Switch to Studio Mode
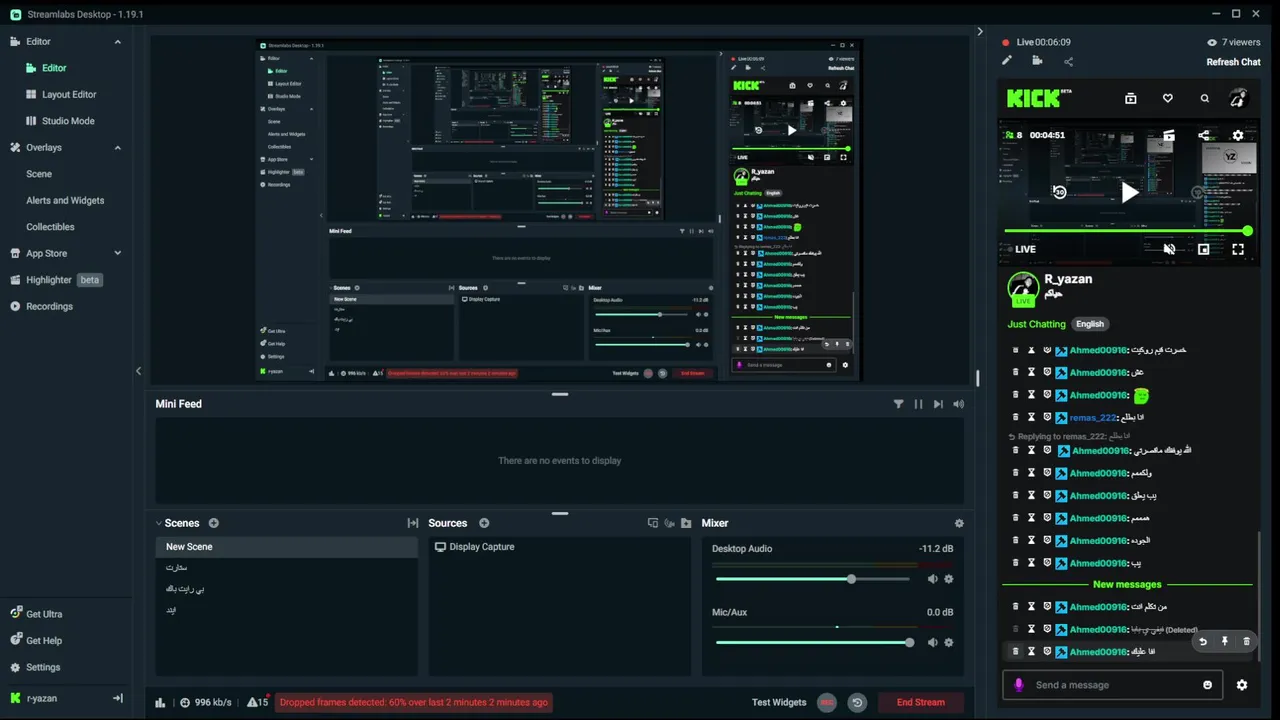The height and width of the screenshot is (720, 1280). [x=68, y=121]
